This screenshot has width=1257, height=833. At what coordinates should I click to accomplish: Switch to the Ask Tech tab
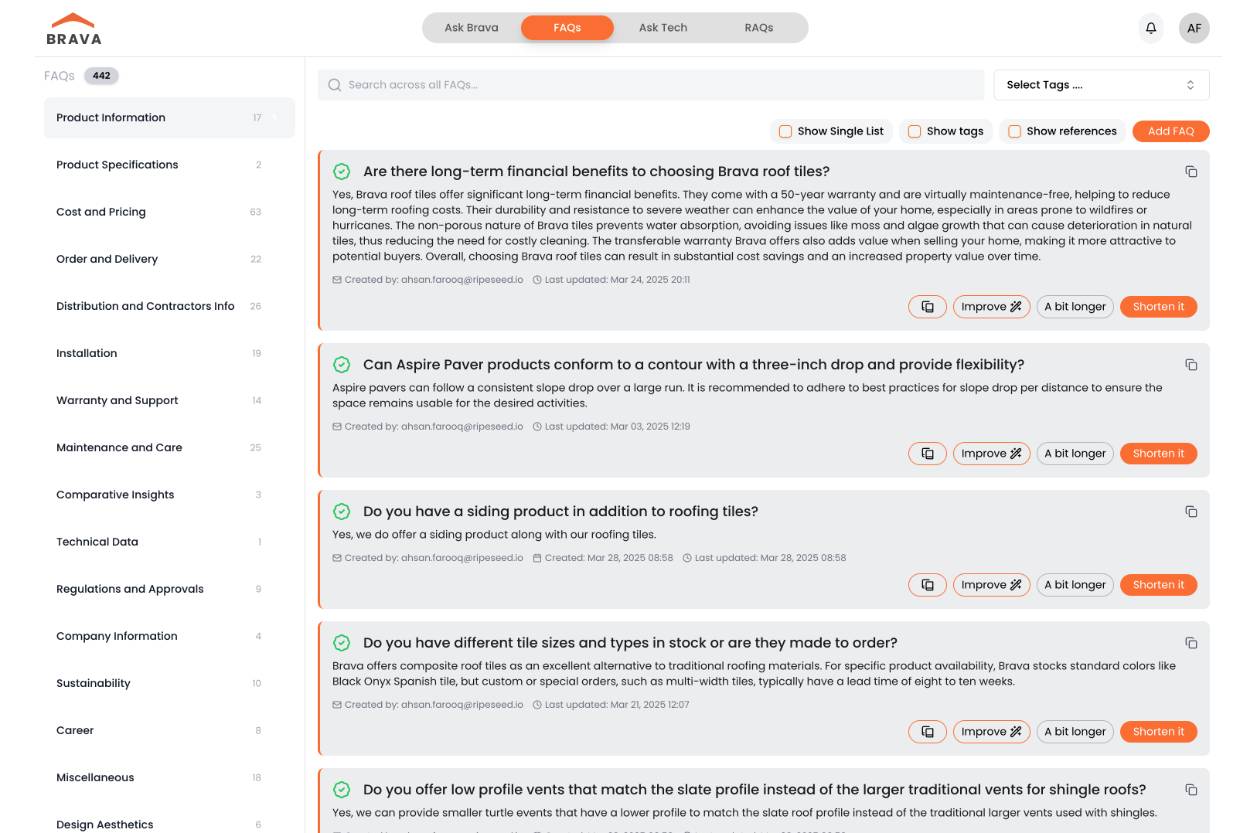[x=663, y=28]
